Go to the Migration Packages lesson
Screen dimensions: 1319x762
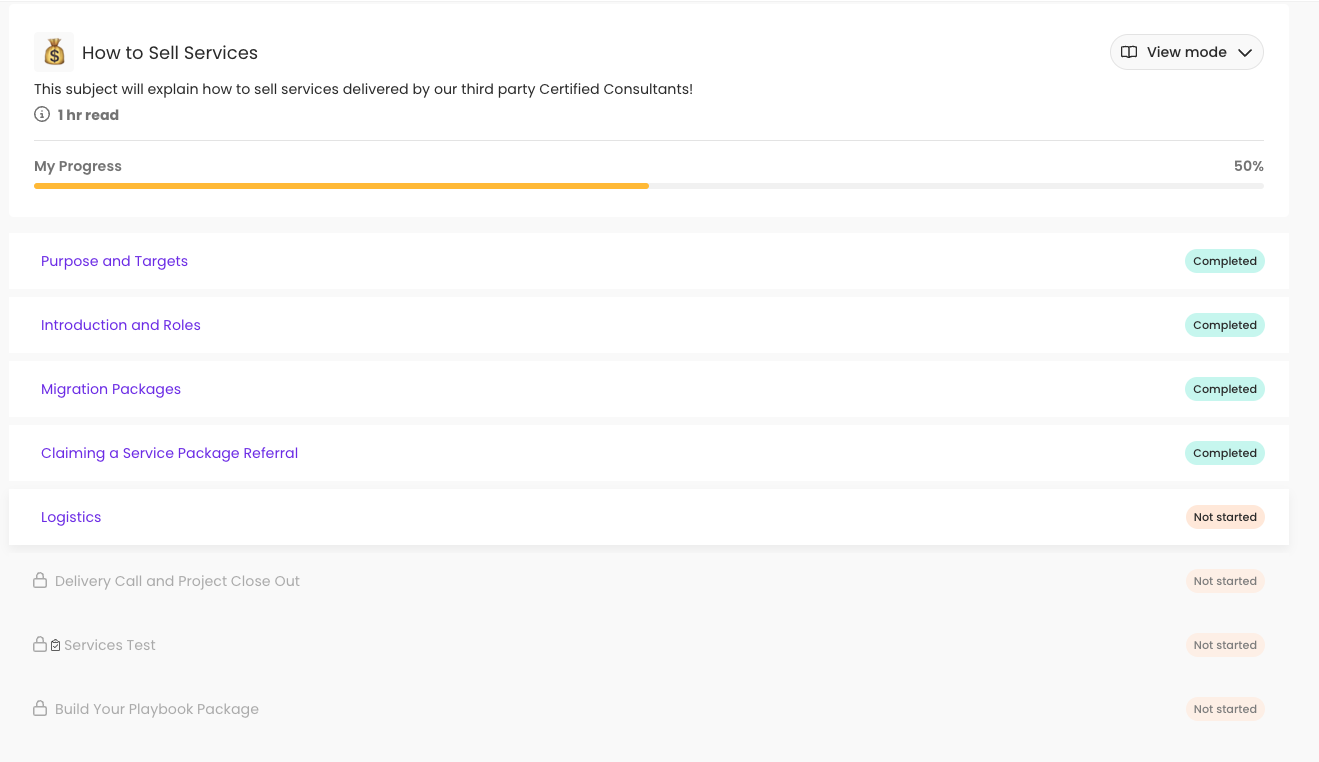pyautogui.click(x=111, y=389)
